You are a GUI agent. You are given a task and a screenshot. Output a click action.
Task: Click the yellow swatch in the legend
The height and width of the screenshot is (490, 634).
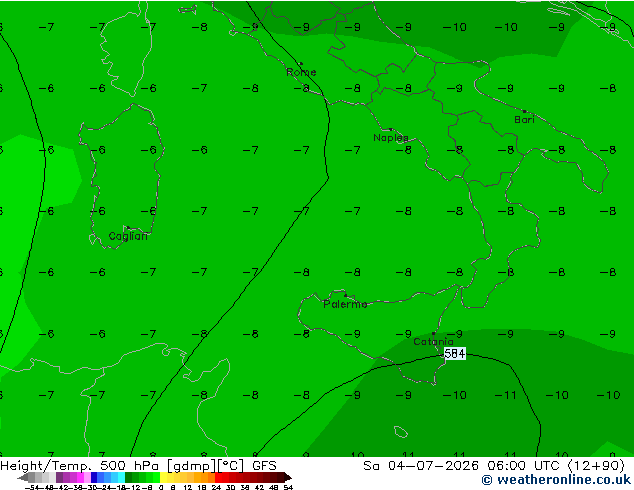point(163,477)
